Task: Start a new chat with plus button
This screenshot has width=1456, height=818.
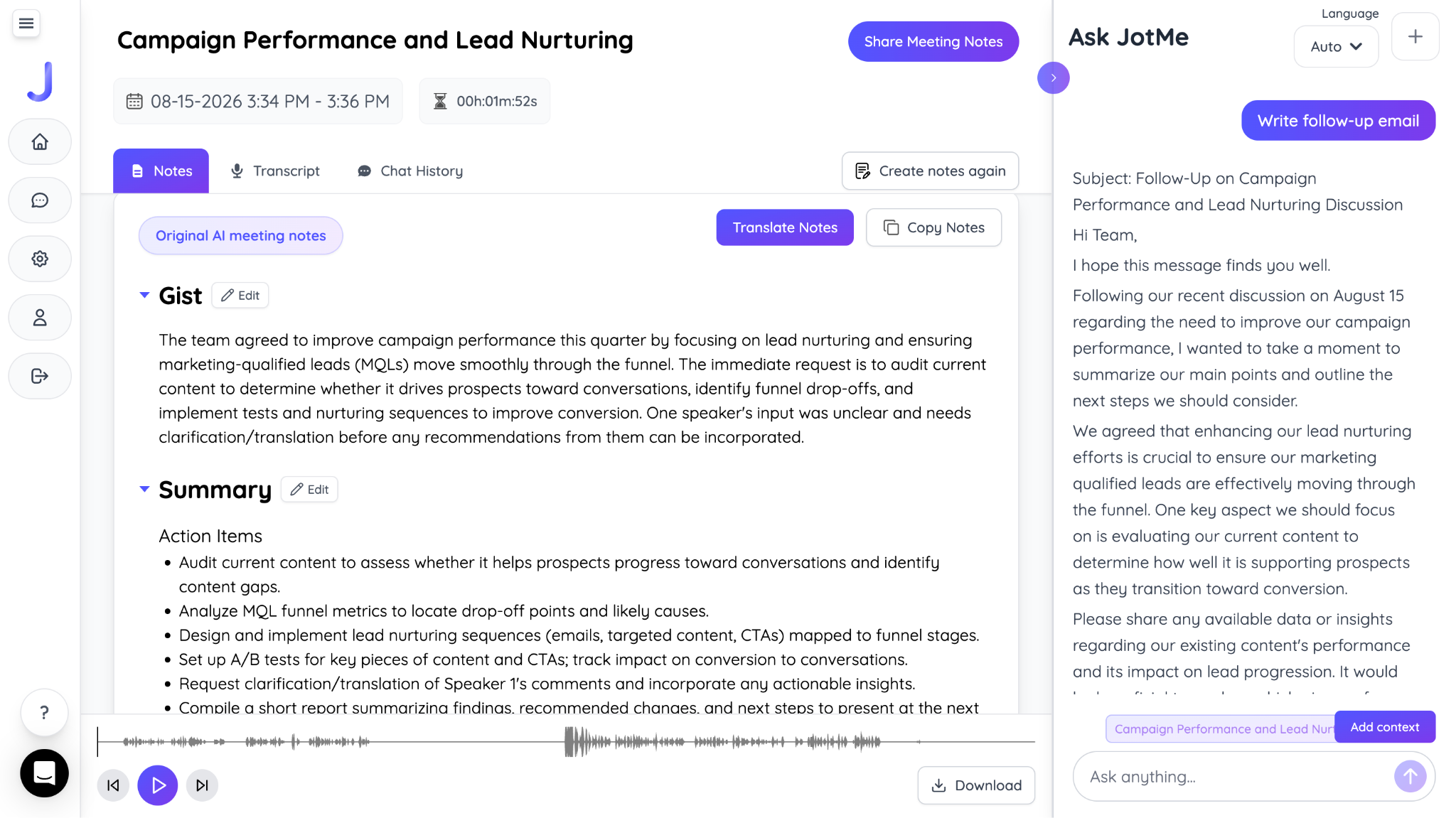Action: pyautogui.click(x=1415, y=36)
